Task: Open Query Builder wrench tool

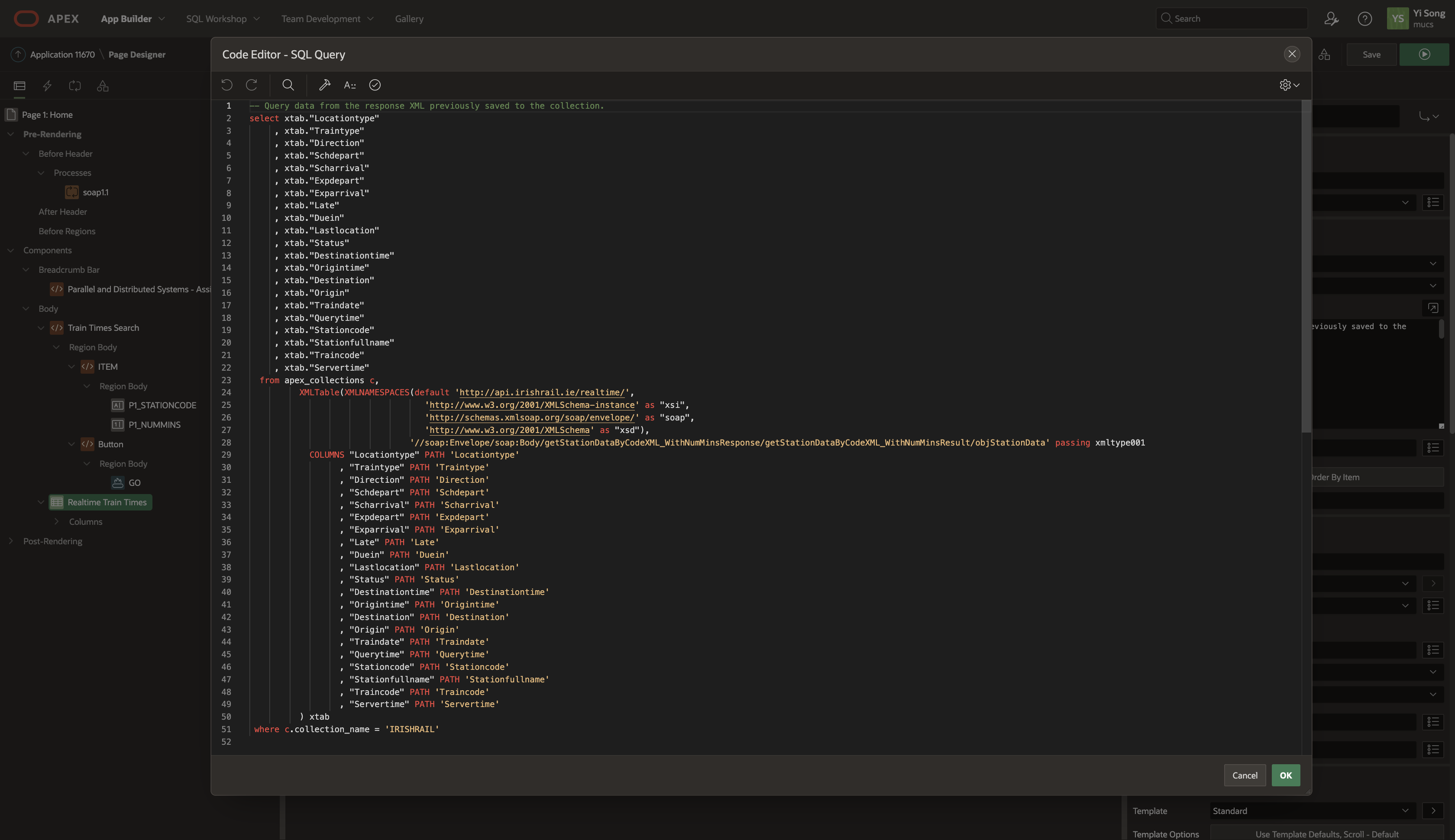Action: 325,85
